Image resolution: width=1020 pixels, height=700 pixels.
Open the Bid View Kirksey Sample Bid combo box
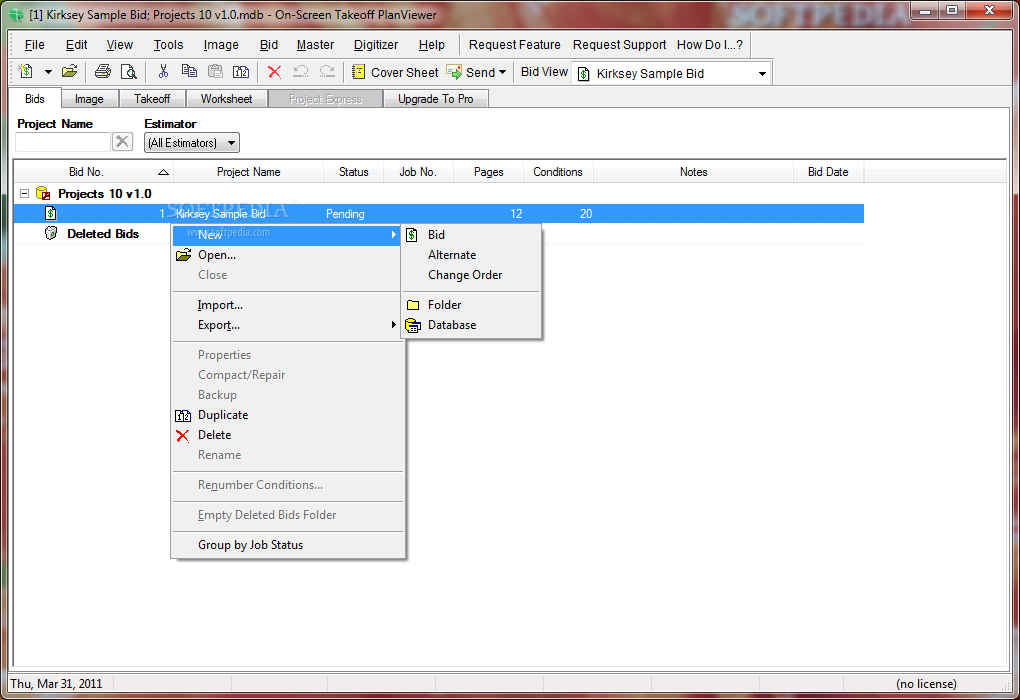(672, 74)
